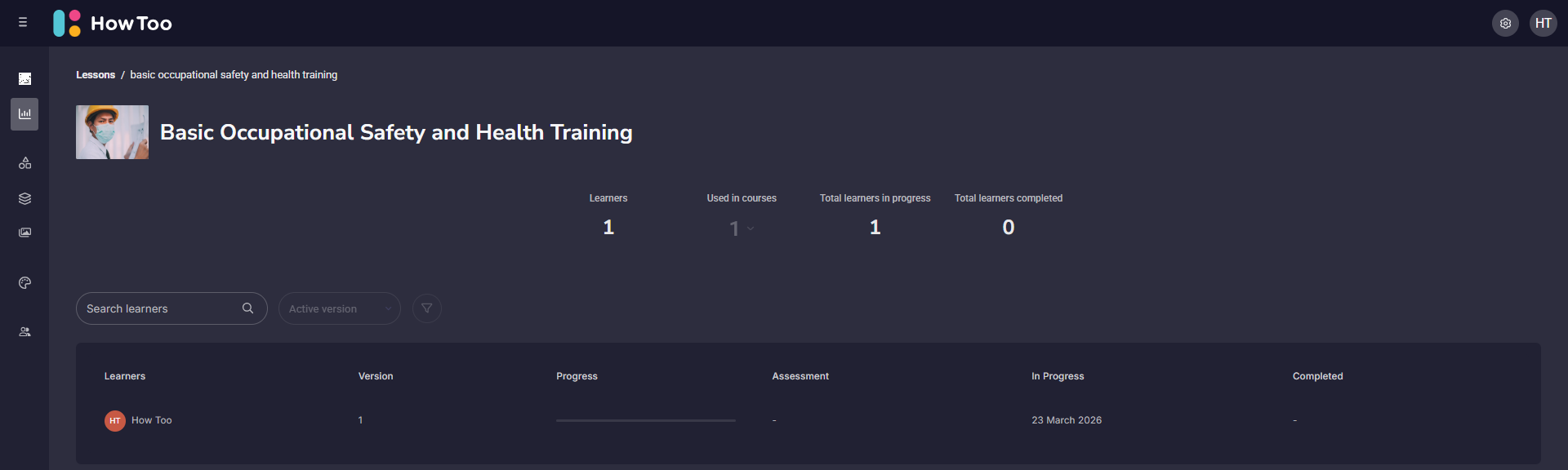Open the HT user profile menu
Viewport: 1568px width, 470px height.
click(1543, 24)
